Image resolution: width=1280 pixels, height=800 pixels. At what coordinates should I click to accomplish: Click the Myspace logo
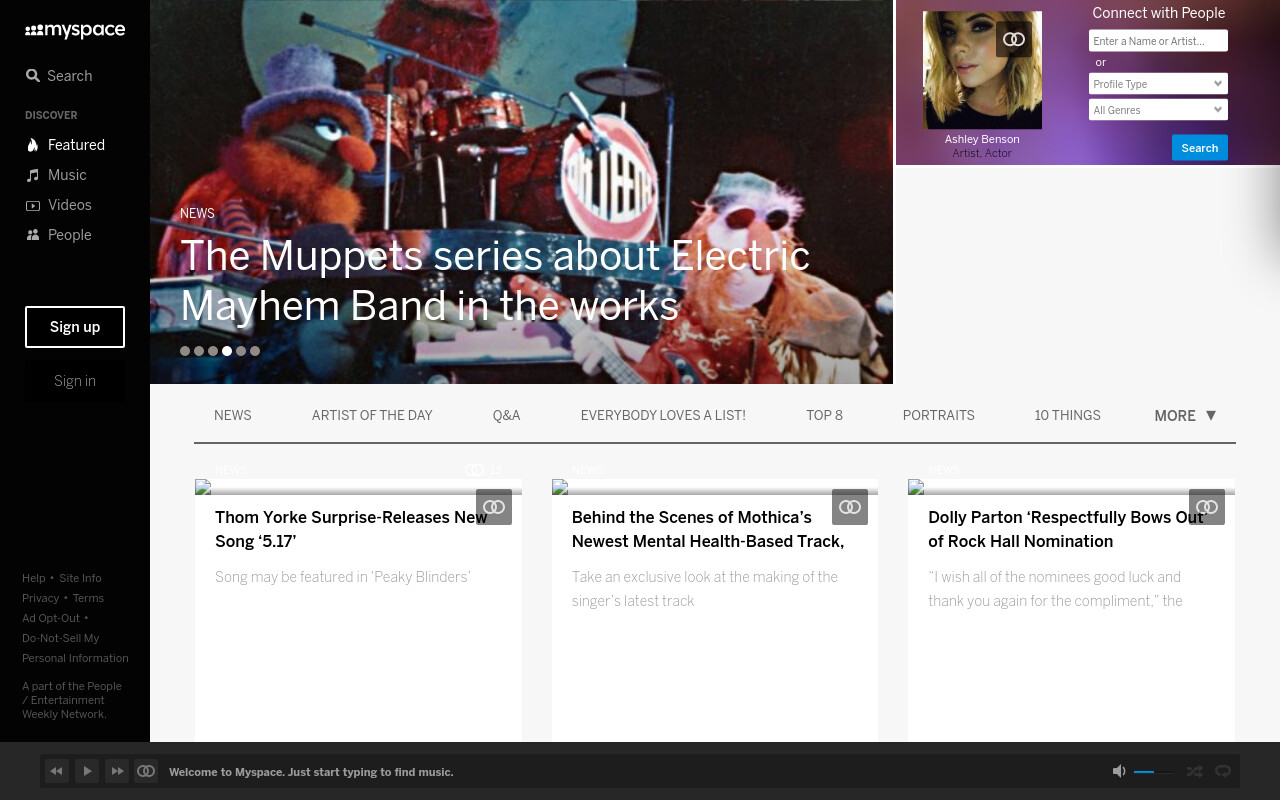(x=75, y=31)
